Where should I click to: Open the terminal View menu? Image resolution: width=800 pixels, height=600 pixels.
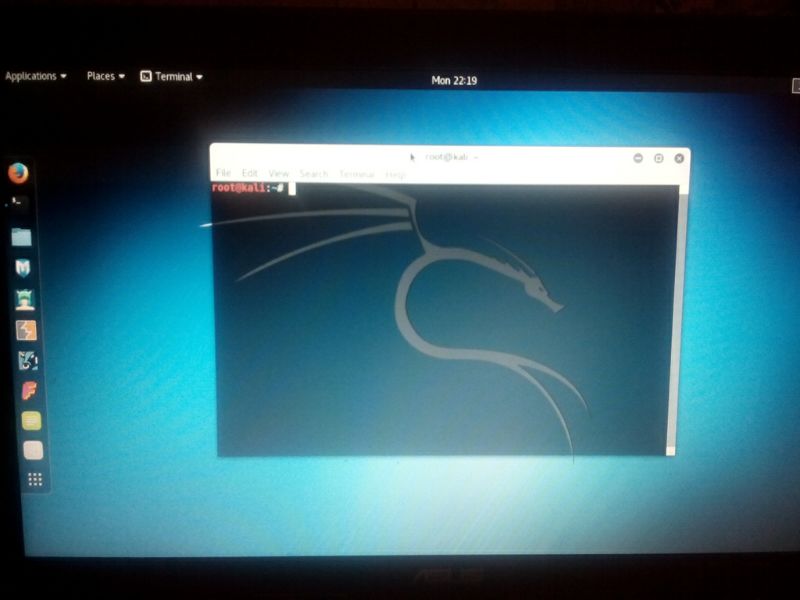[278, 173]
